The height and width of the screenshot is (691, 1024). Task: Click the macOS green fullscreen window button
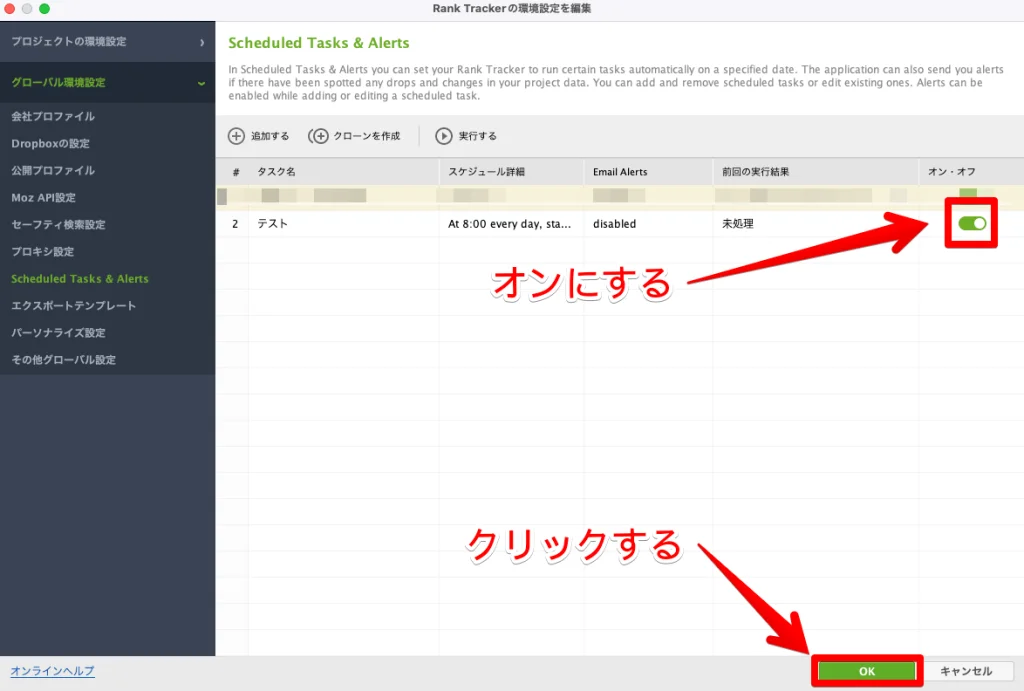tap(44, 8)
